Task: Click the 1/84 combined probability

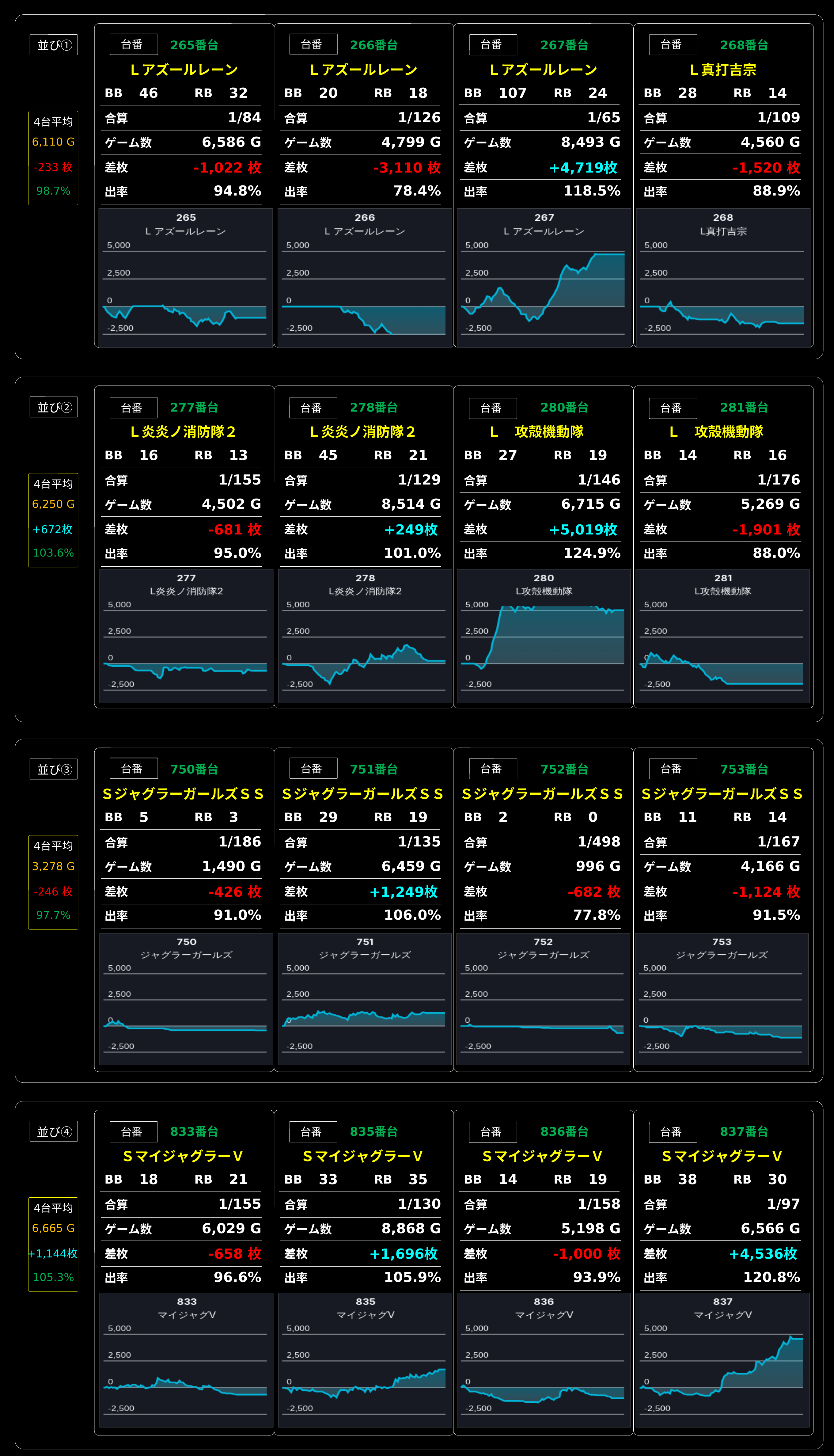Action: click(245, 117)
